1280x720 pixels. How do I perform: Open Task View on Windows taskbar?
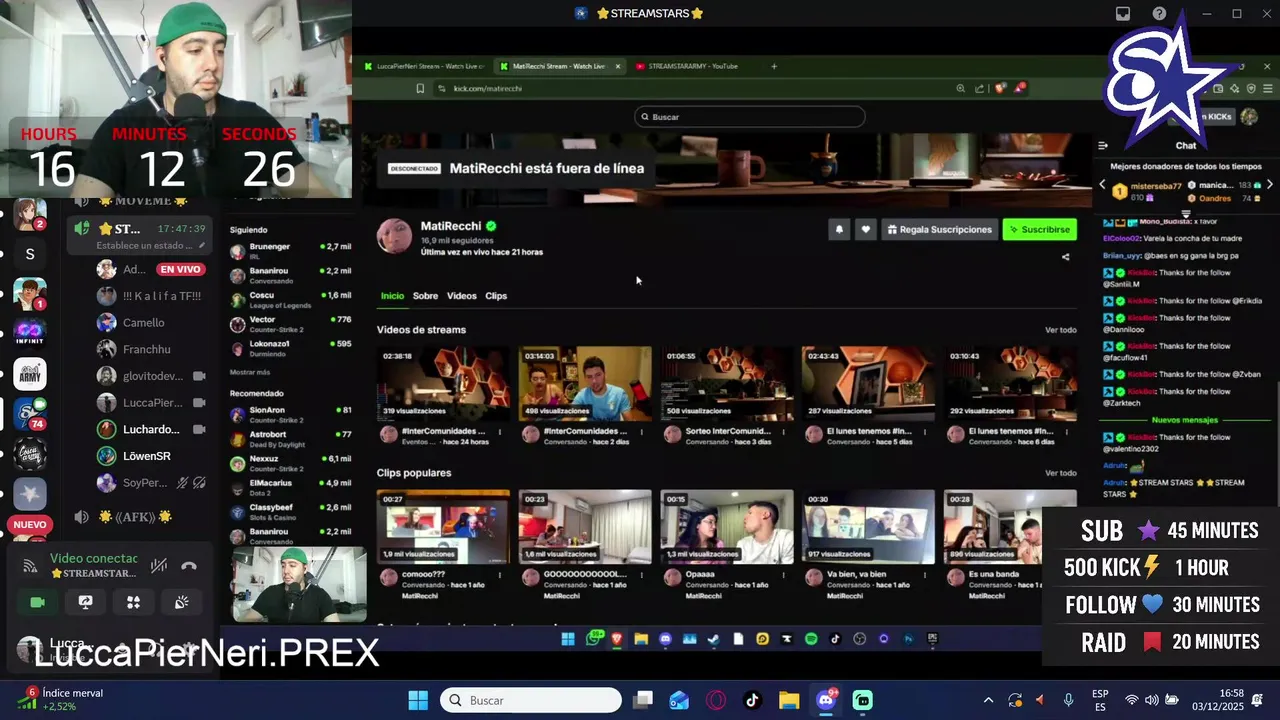pos(643,700)
